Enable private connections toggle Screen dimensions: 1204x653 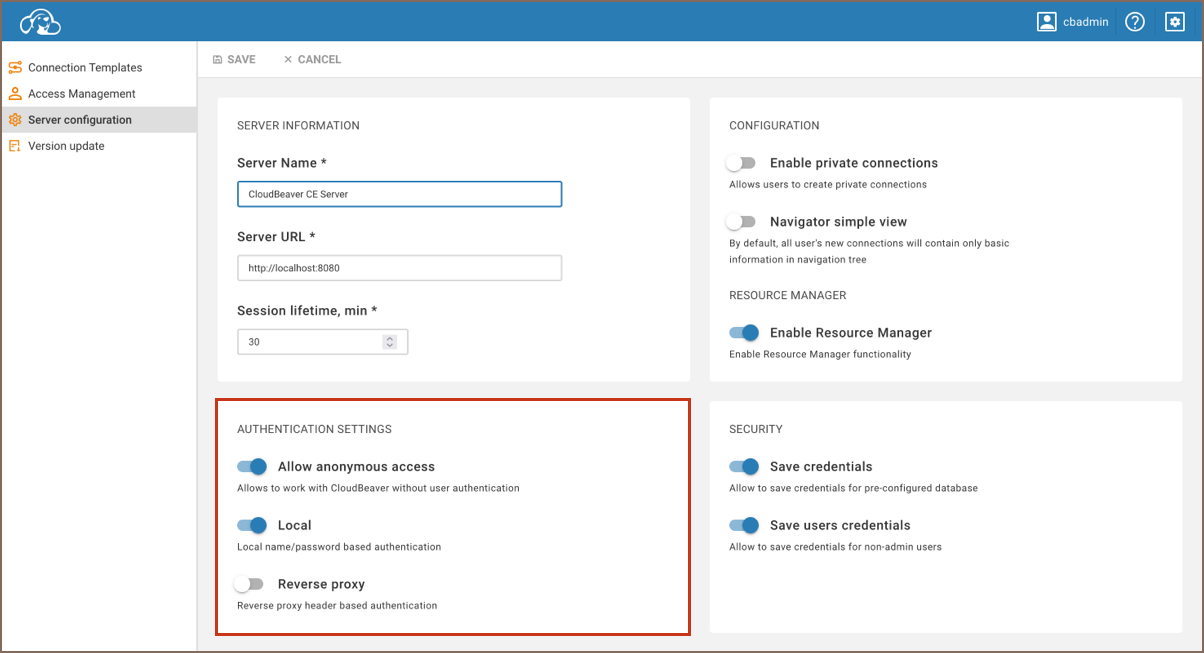click(742, 163)
